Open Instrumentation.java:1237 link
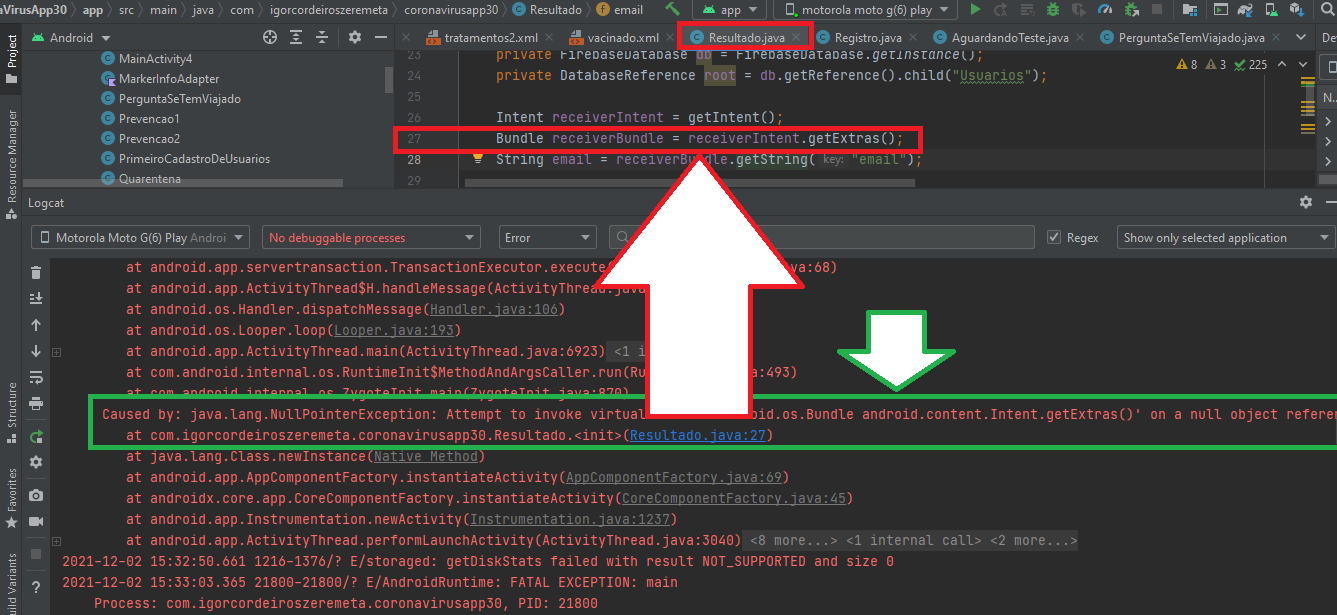1337x615 pixels. (569, 520)
